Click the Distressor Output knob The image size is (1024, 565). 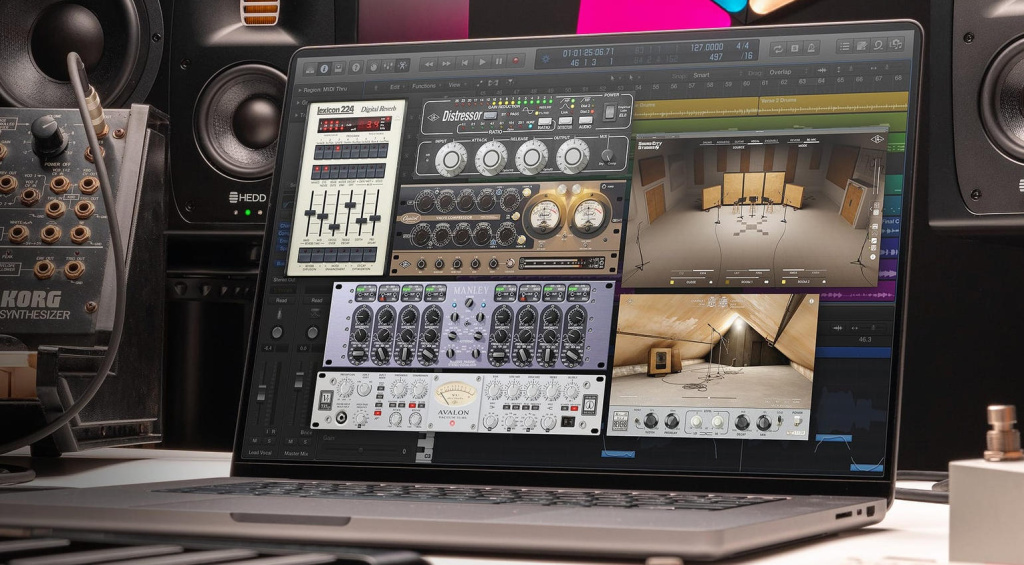tap(573, 155)
